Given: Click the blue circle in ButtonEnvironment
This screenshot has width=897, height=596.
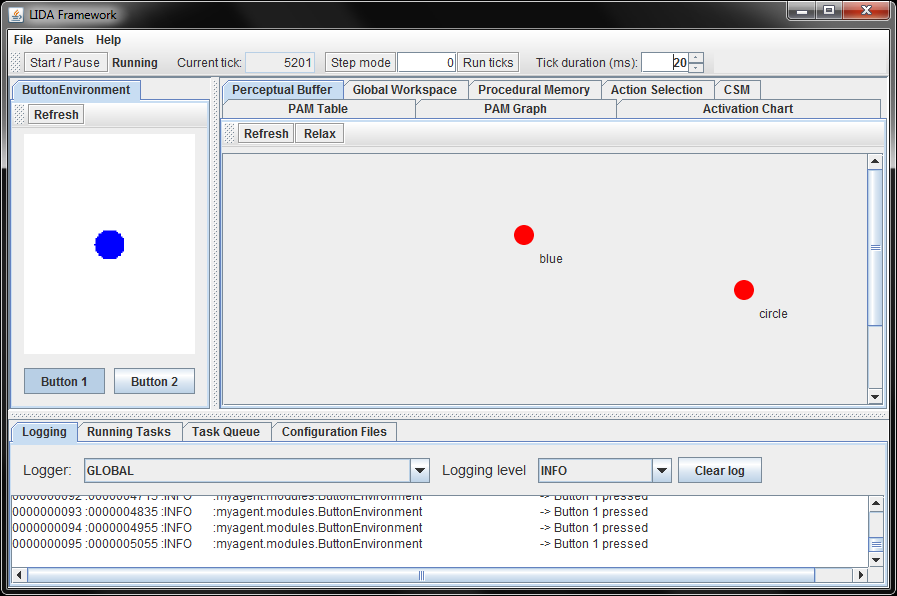Looking at the screenshot, I should [109, 244].
